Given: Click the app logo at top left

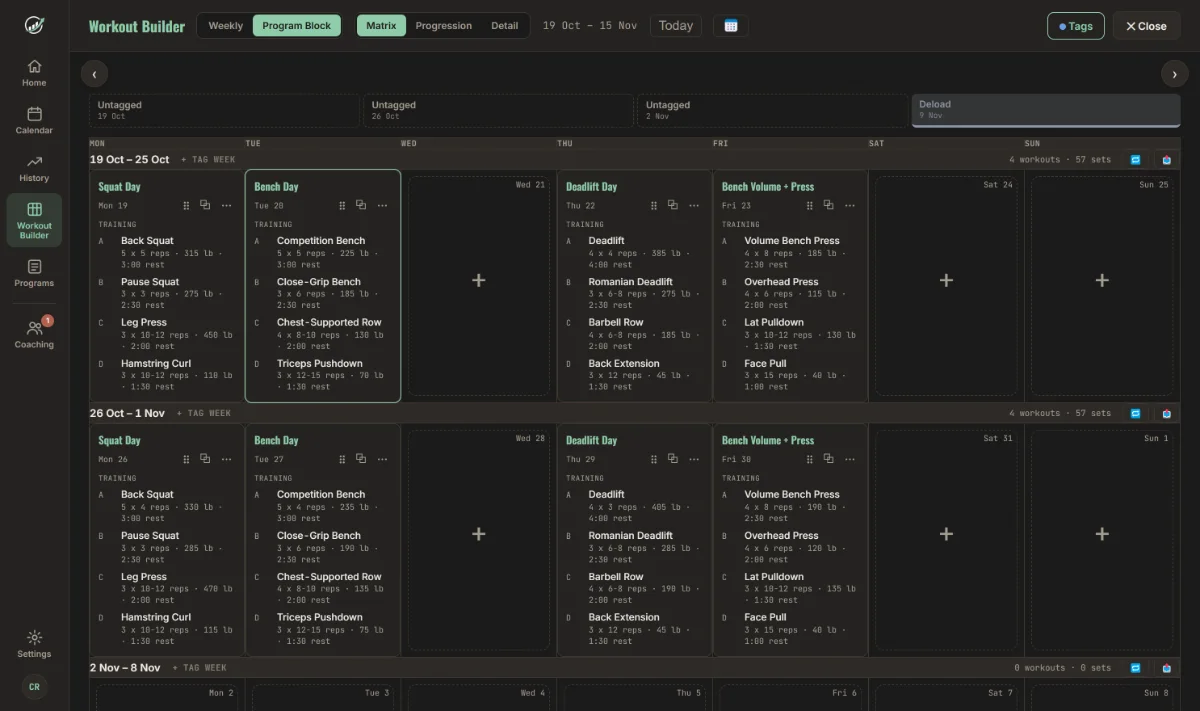Looking at the screenshot, I should point(34,25).
